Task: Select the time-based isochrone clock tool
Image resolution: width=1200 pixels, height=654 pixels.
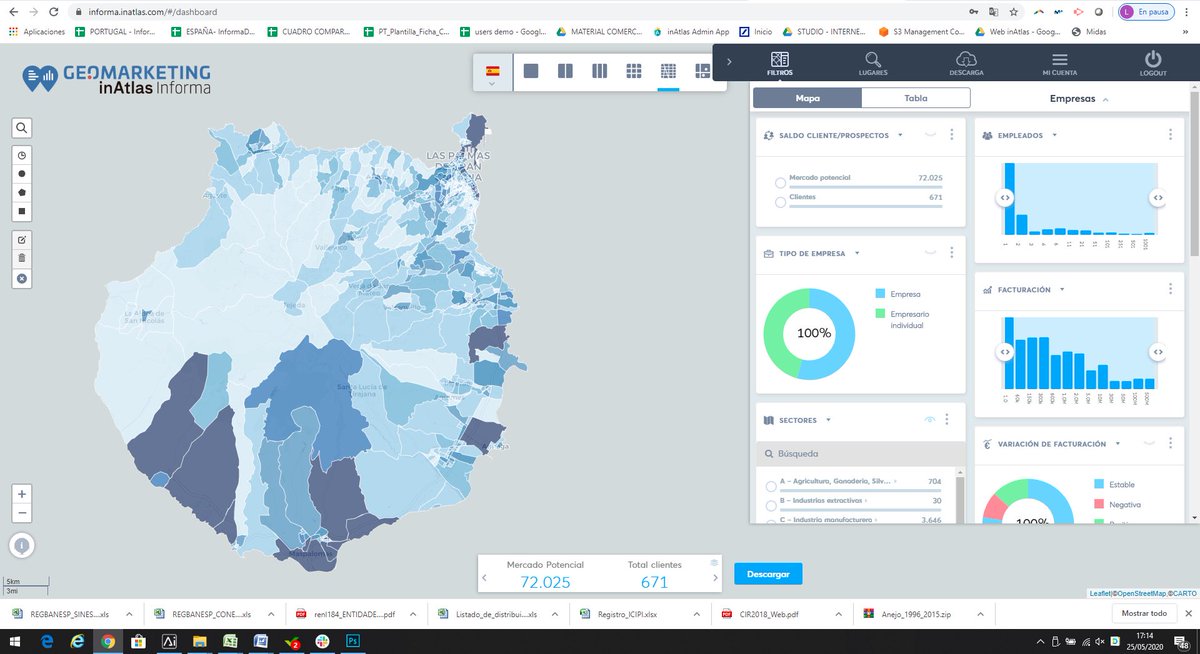Action: pos(22,155)
